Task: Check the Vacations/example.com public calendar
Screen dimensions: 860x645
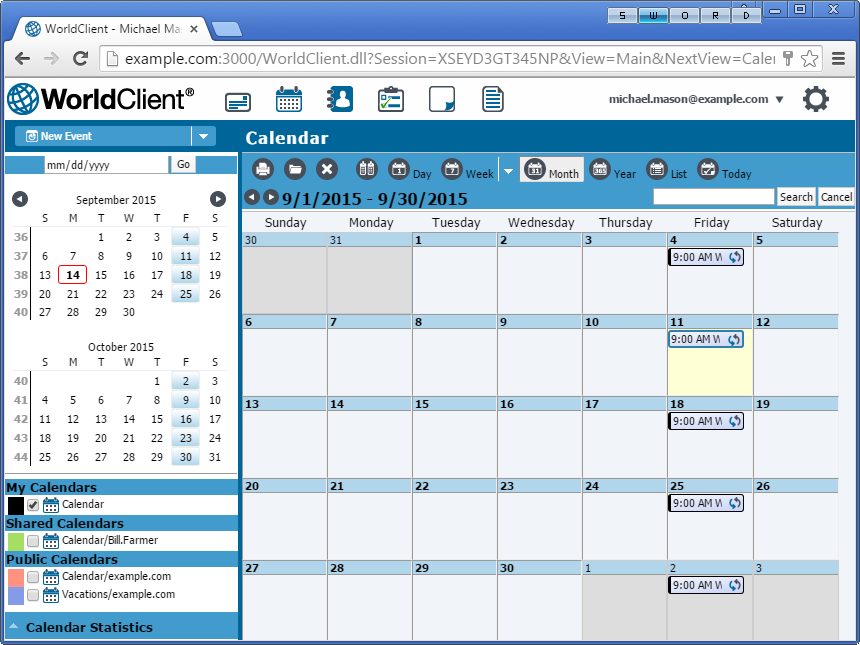Action: pos(33,594)
